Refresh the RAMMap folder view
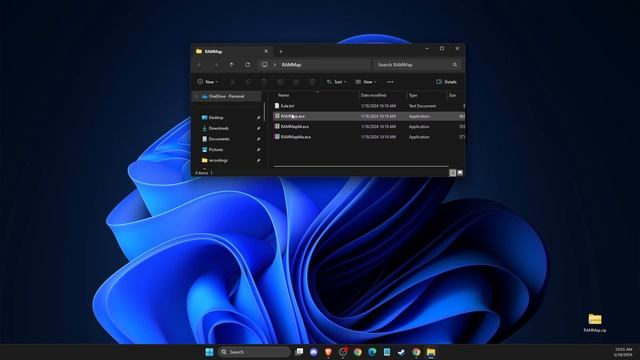 [248, 64]
